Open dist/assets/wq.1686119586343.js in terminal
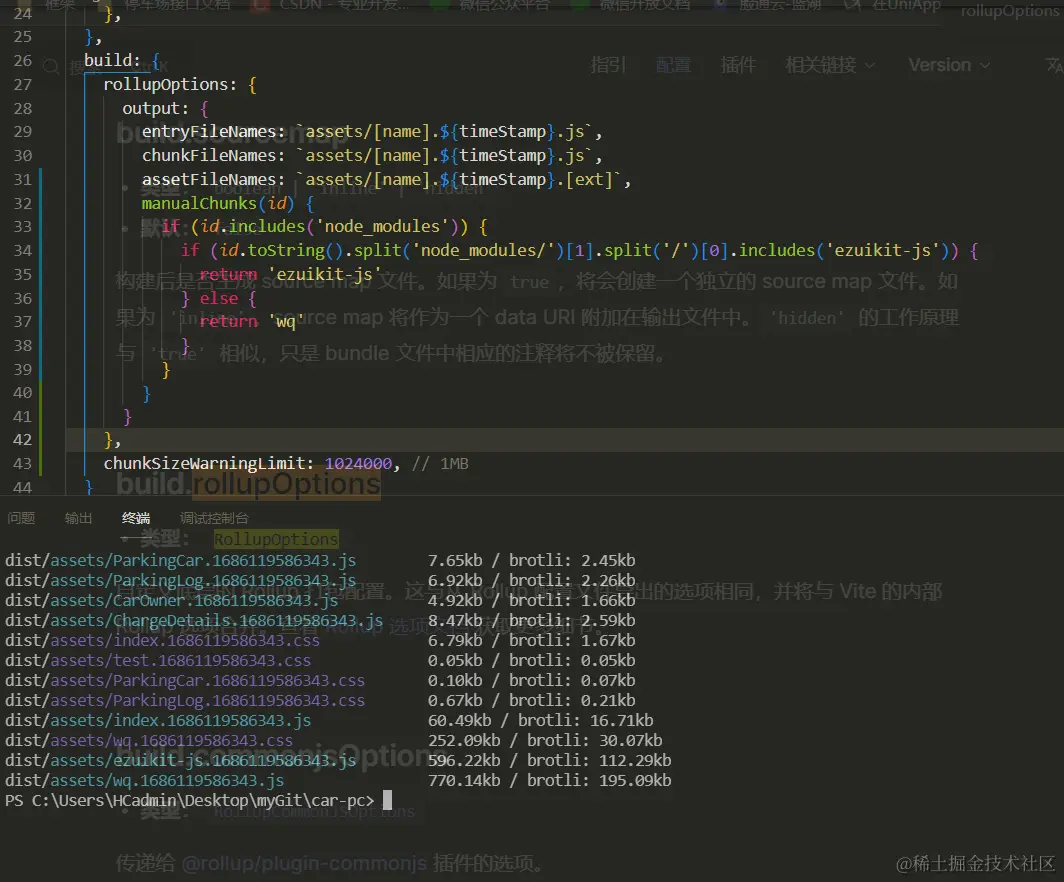This screenshot has height=882, width=1064. (145, 781)
